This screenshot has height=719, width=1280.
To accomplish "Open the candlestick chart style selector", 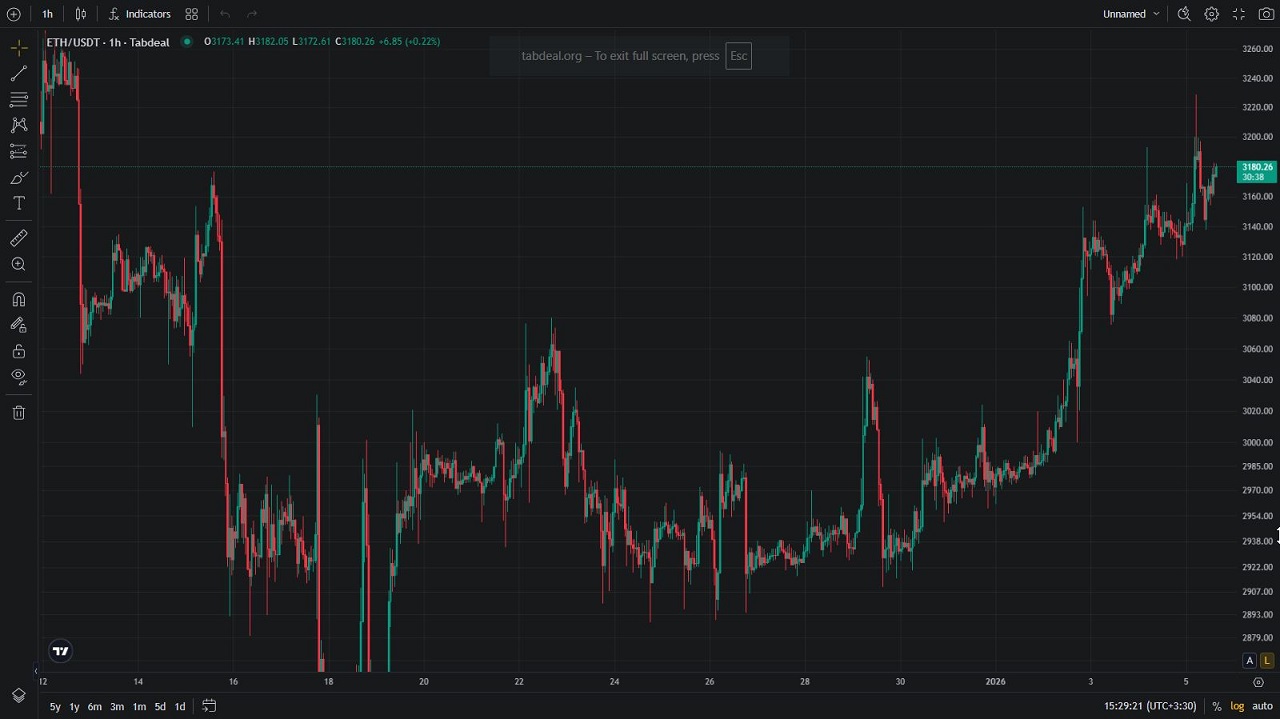I will coord(81,14).
